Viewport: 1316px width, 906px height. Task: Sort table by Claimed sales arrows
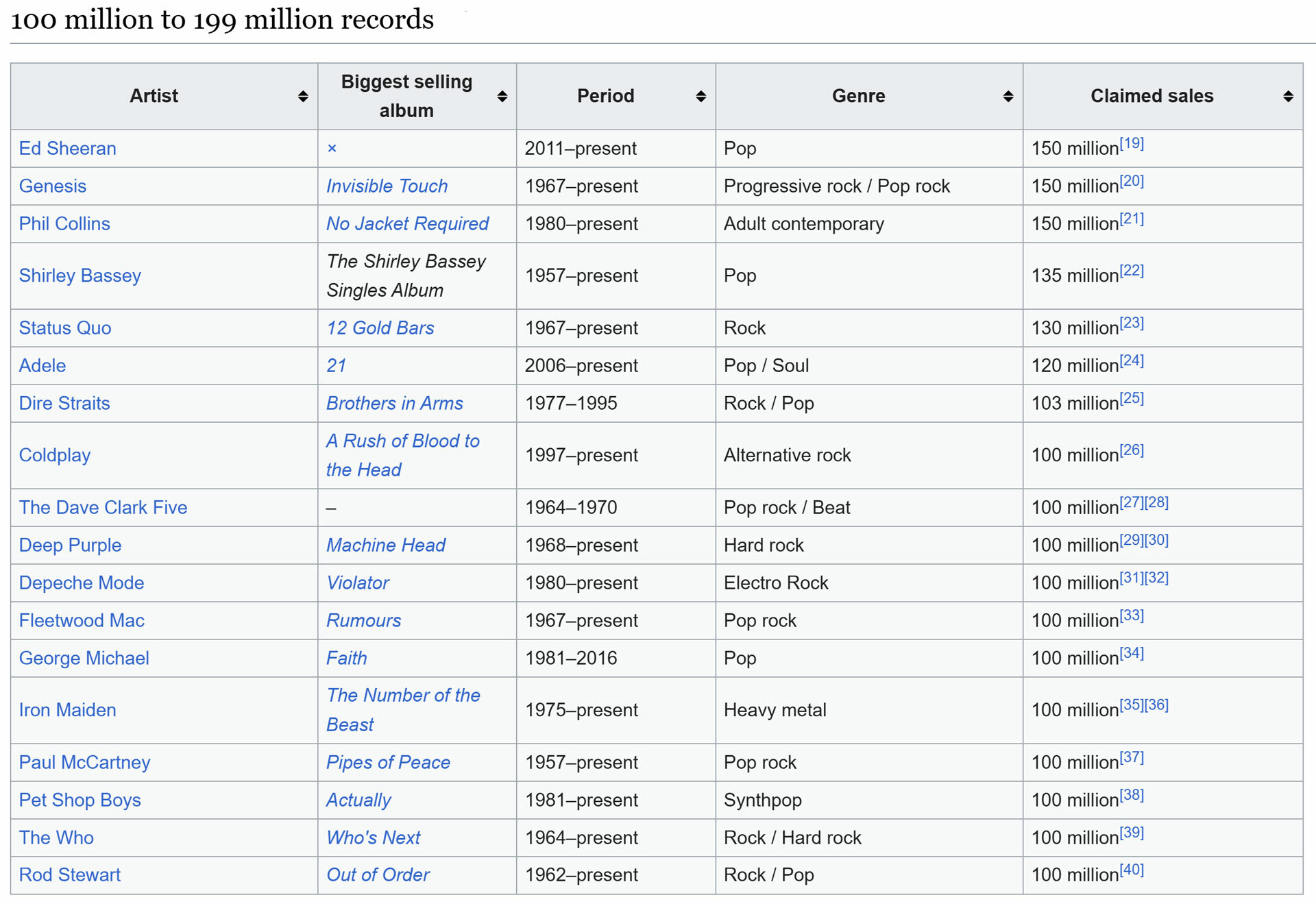(x=1289, y=97)
